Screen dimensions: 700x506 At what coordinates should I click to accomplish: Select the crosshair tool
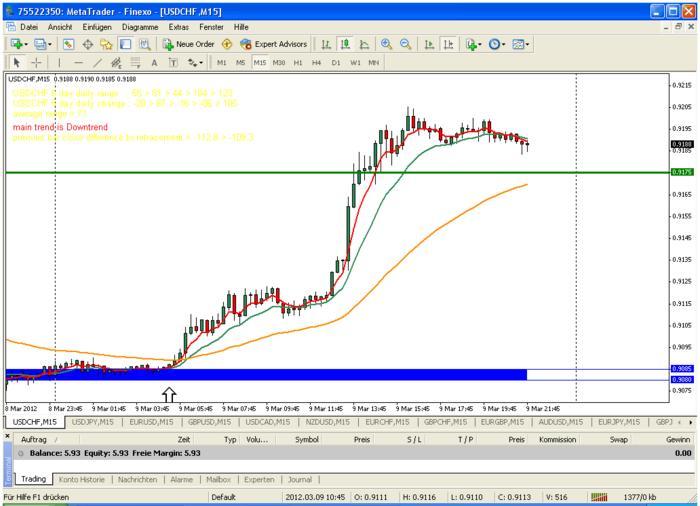(x=36, y=63)
